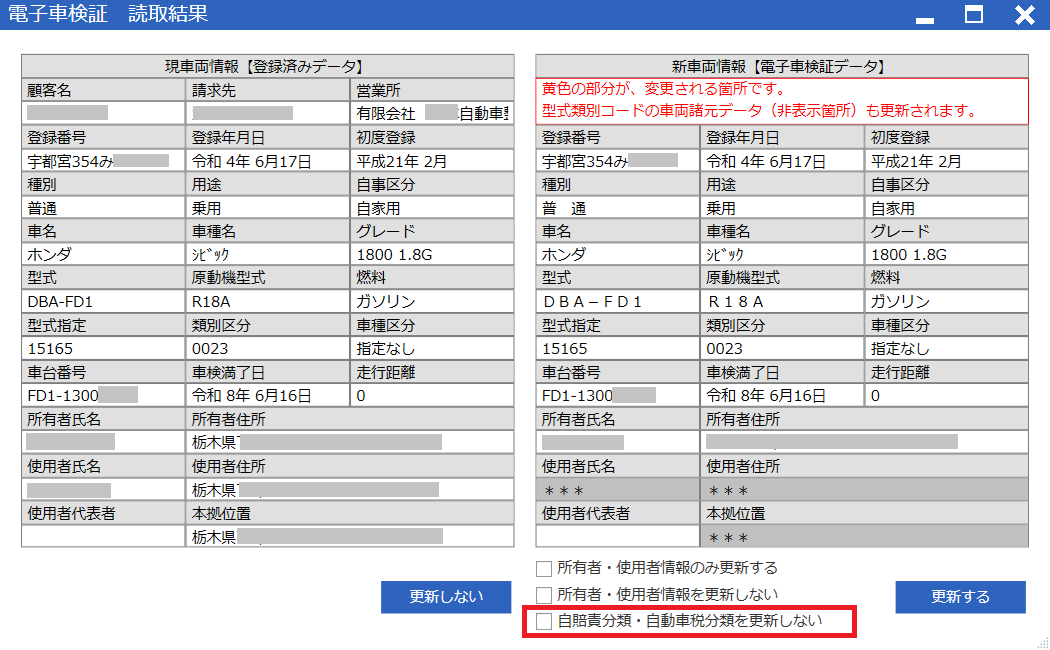Select 登録番号 field in 現車両情報 panel

pyautogui.click(x=104, y=160)
